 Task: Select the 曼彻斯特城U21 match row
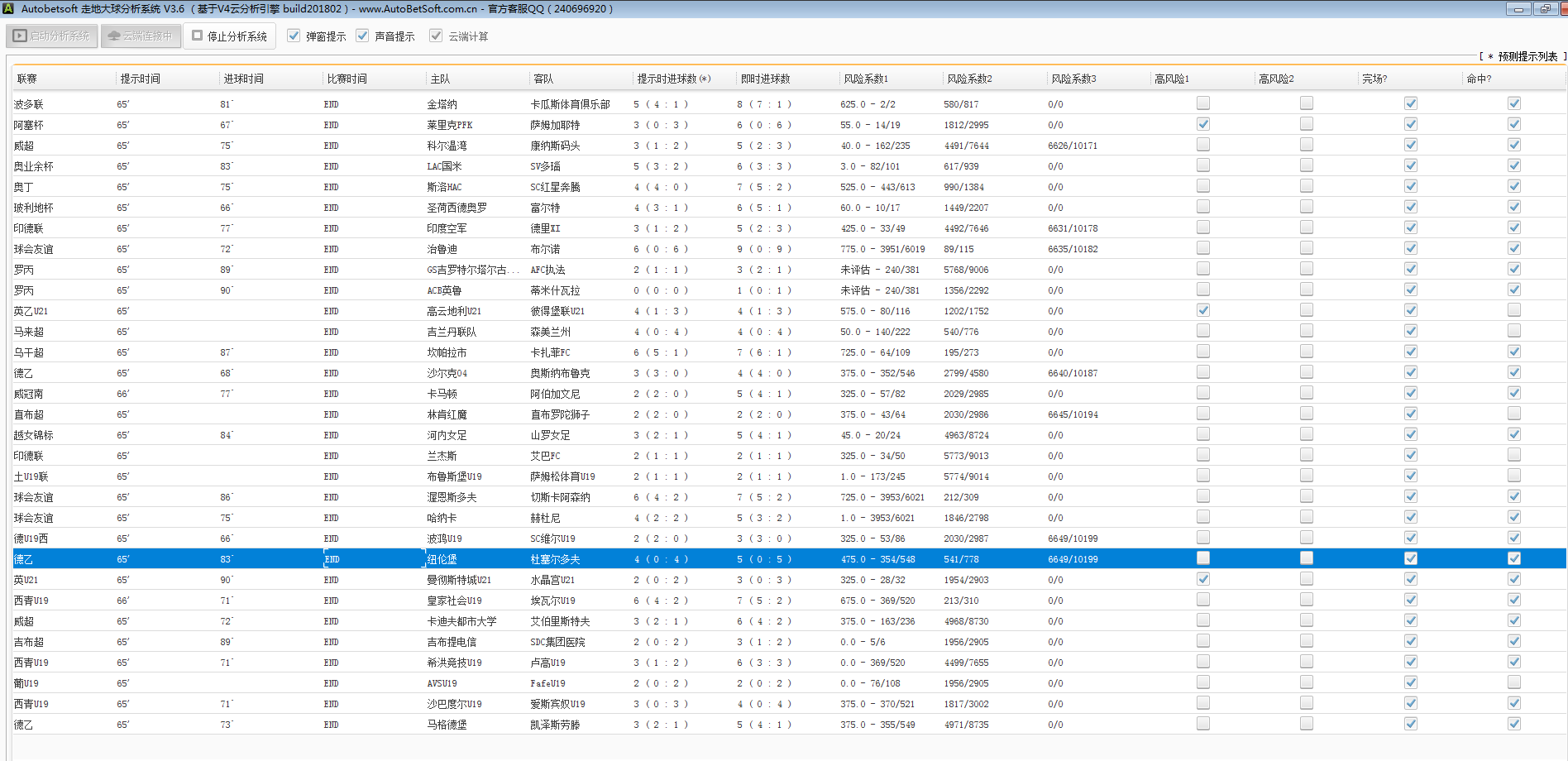459,580
